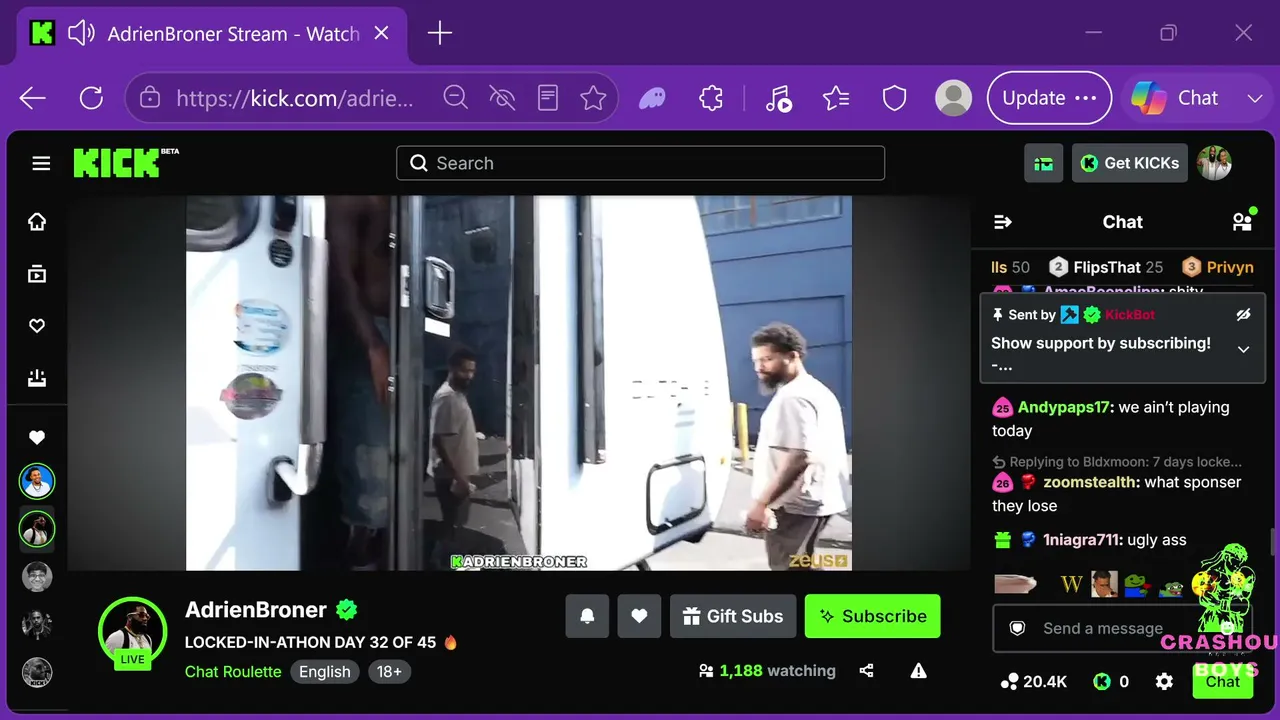Open Browse categories in the Kick sidebar

pos(37,274)
